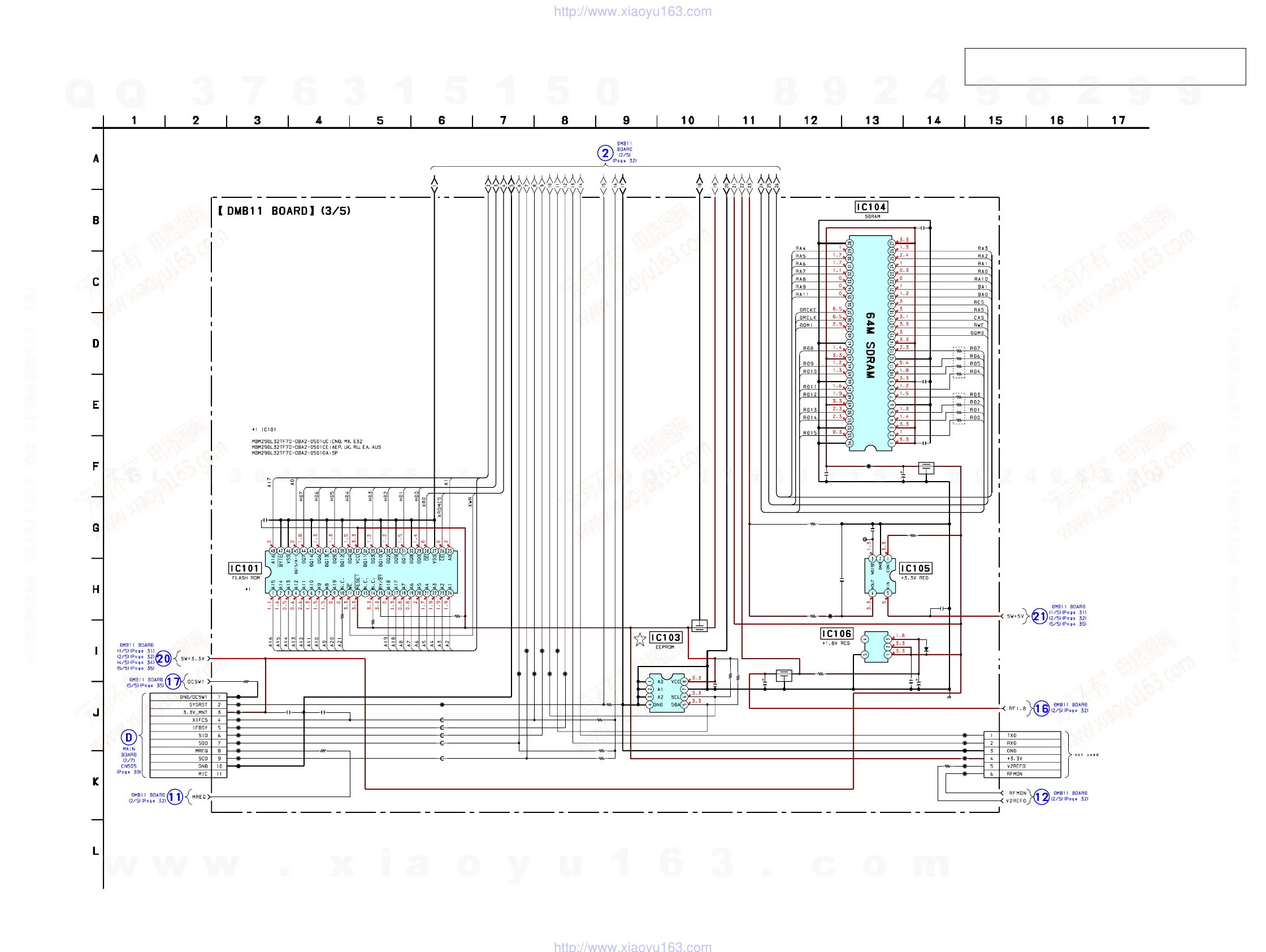Click circled reference number 12 marker

tap(1041, 797)
